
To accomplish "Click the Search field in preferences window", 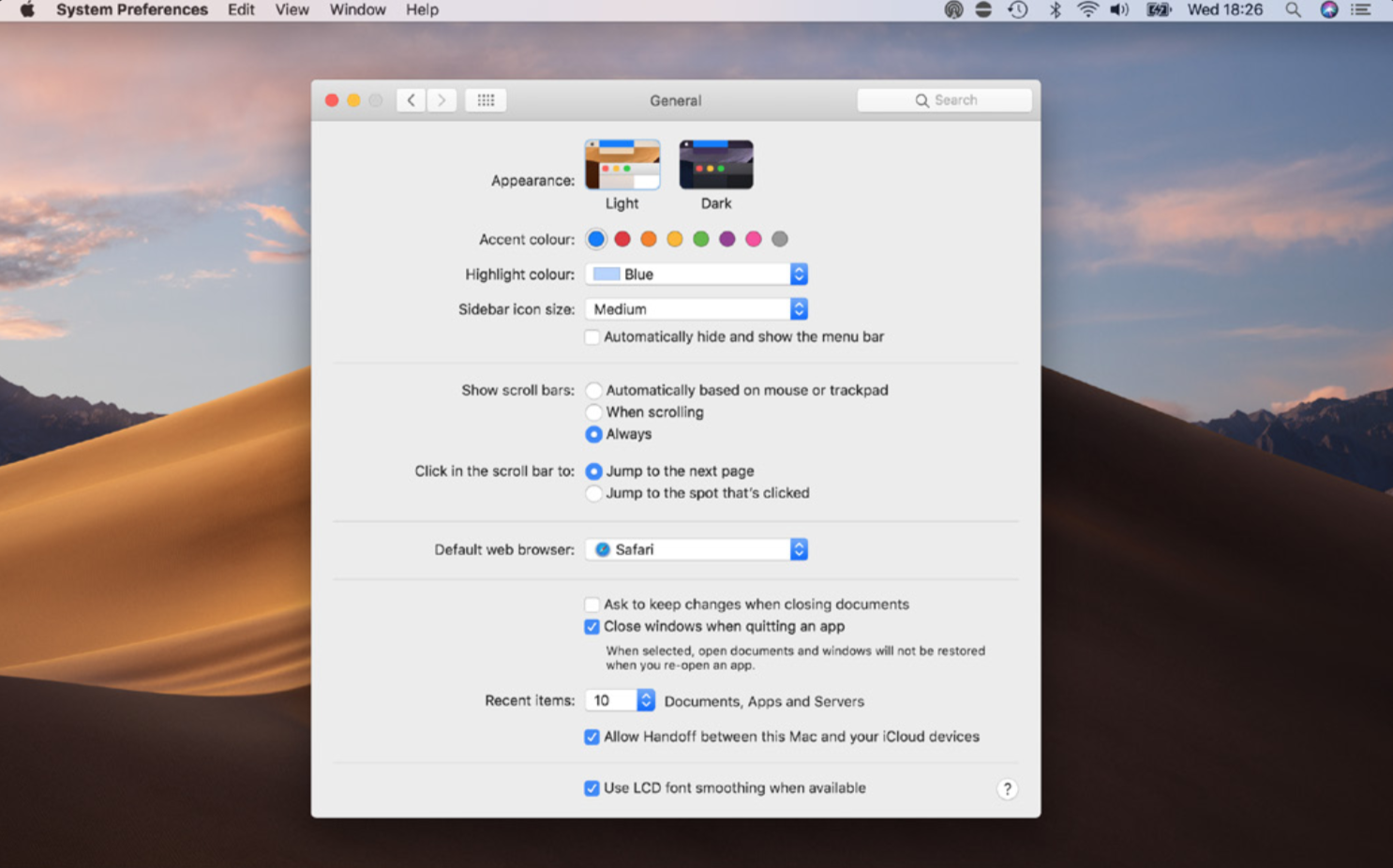I will click(944, 100).
